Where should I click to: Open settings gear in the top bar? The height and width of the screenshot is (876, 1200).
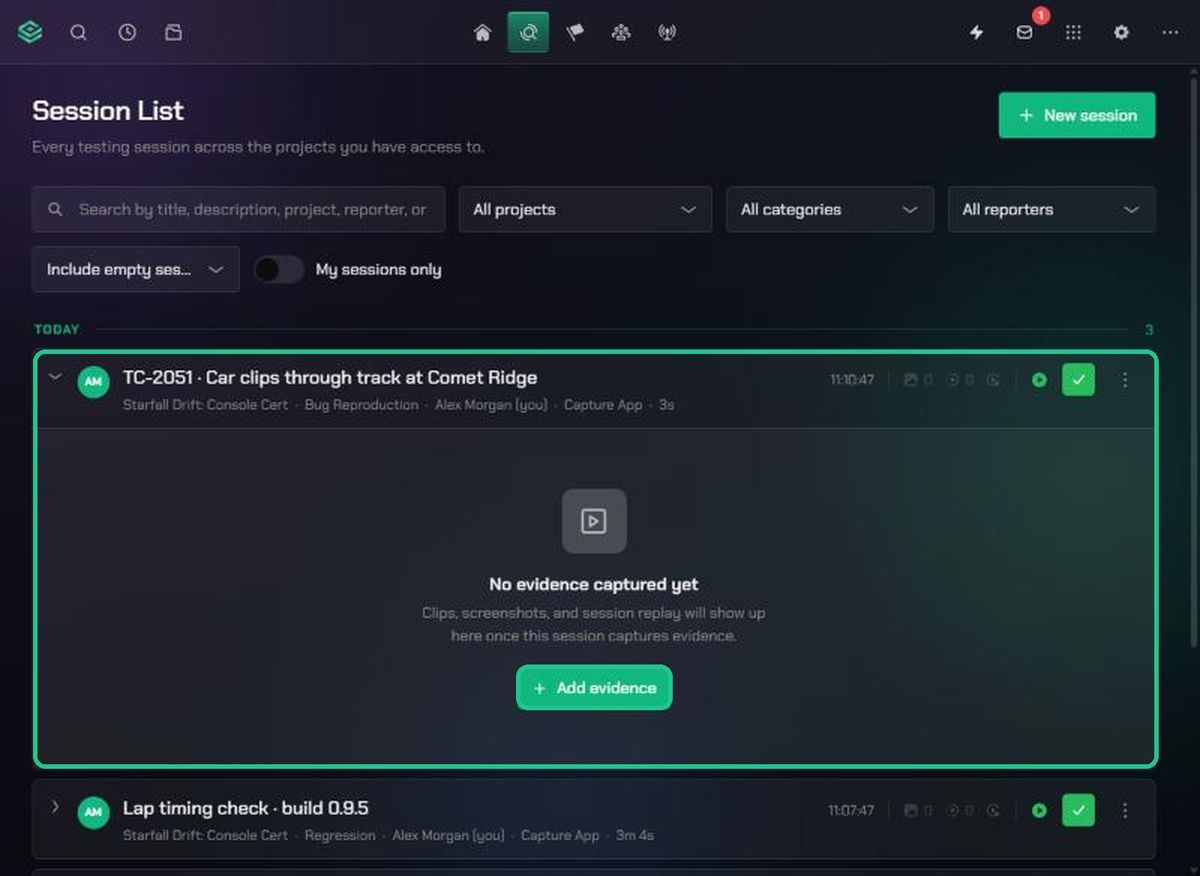click(1121, 33)
